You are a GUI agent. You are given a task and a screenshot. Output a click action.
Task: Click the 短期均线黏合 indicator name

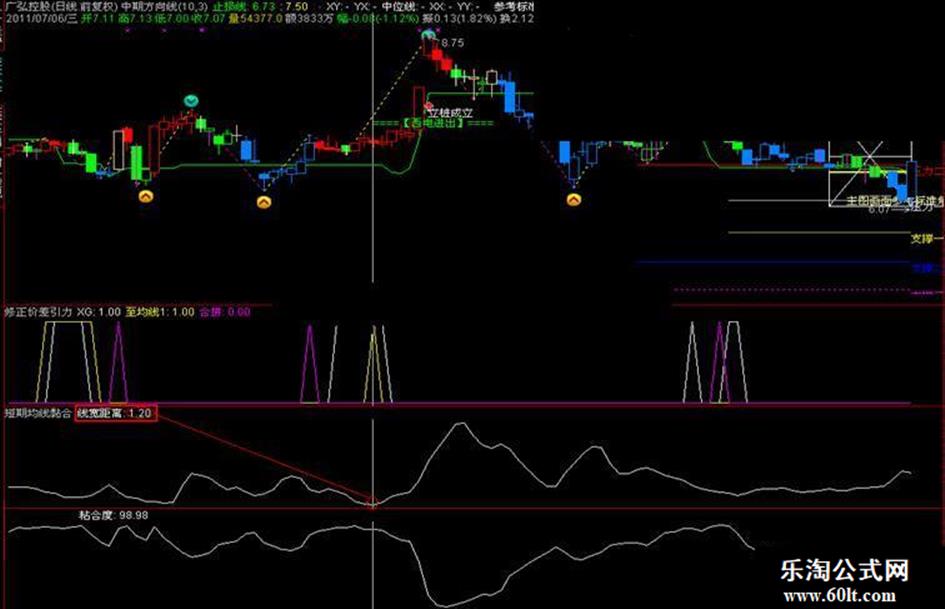point(38,413)
